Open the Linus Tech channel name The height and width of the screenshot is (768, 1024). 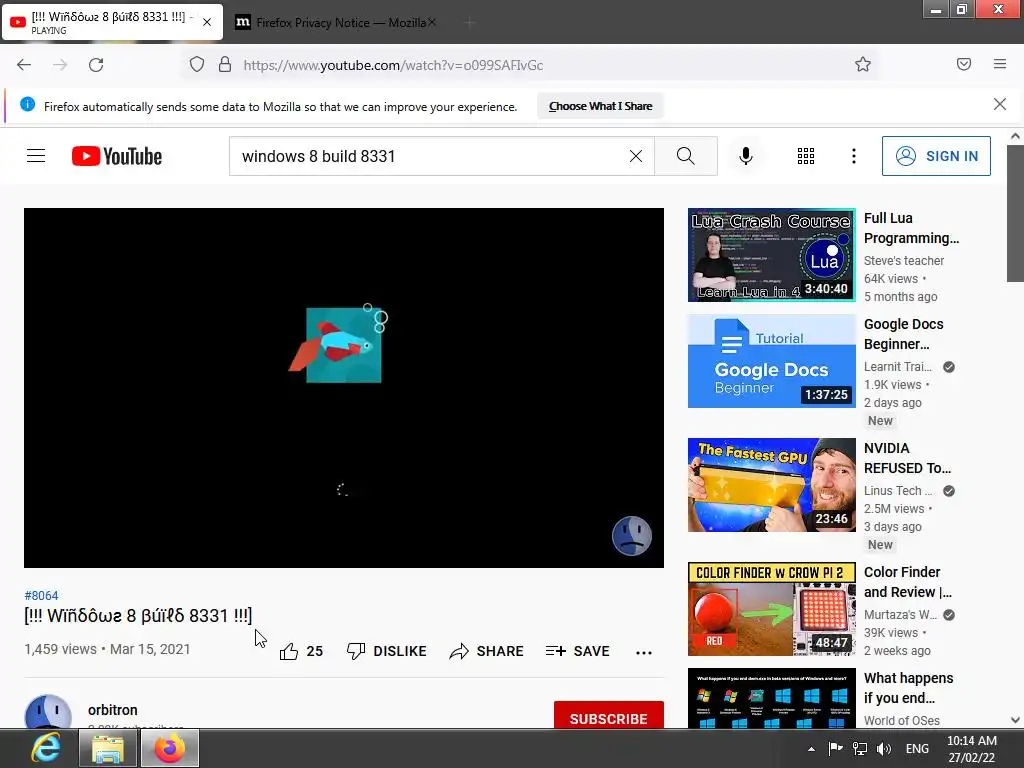click(x=897, y=490)
